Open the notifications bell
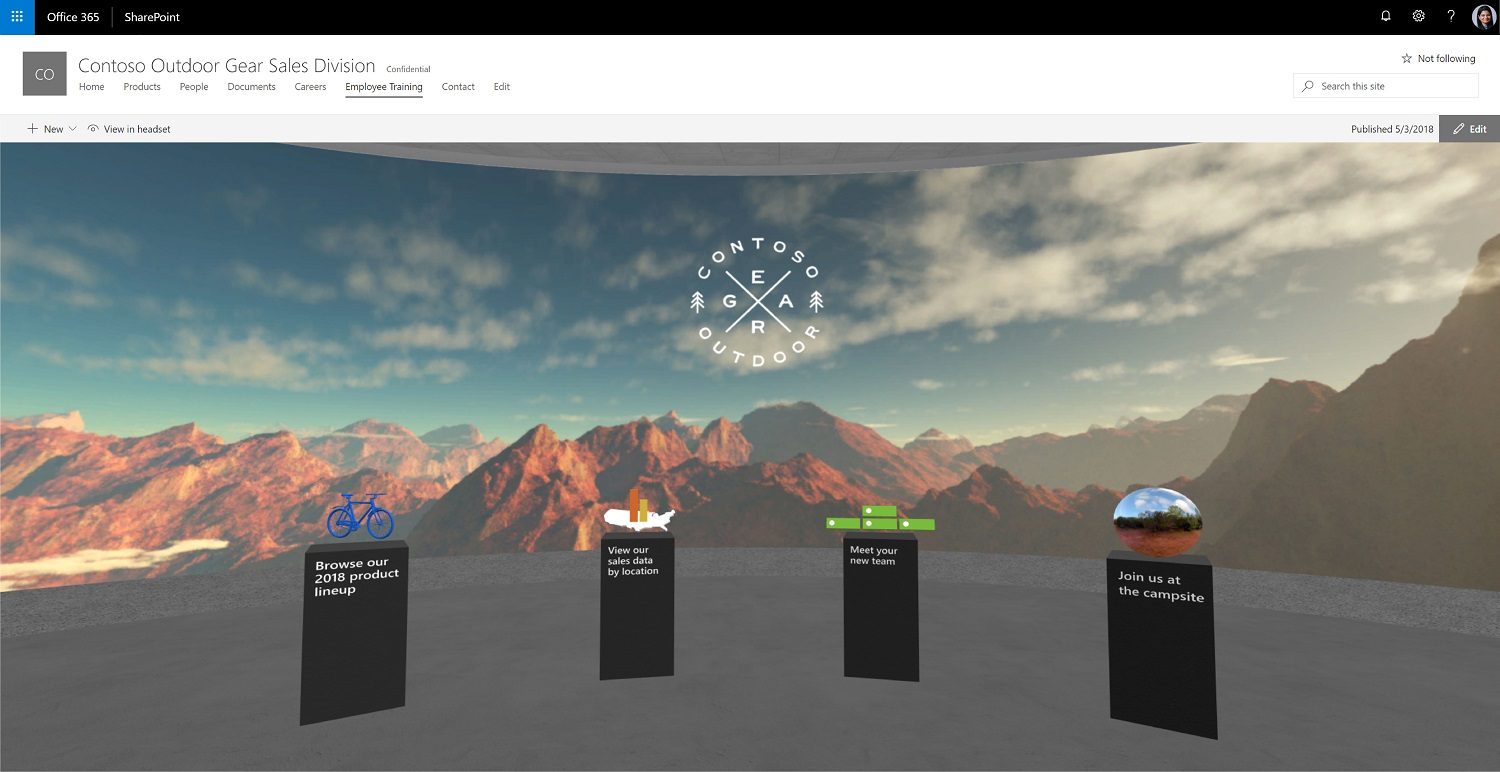 (1386, 16)
